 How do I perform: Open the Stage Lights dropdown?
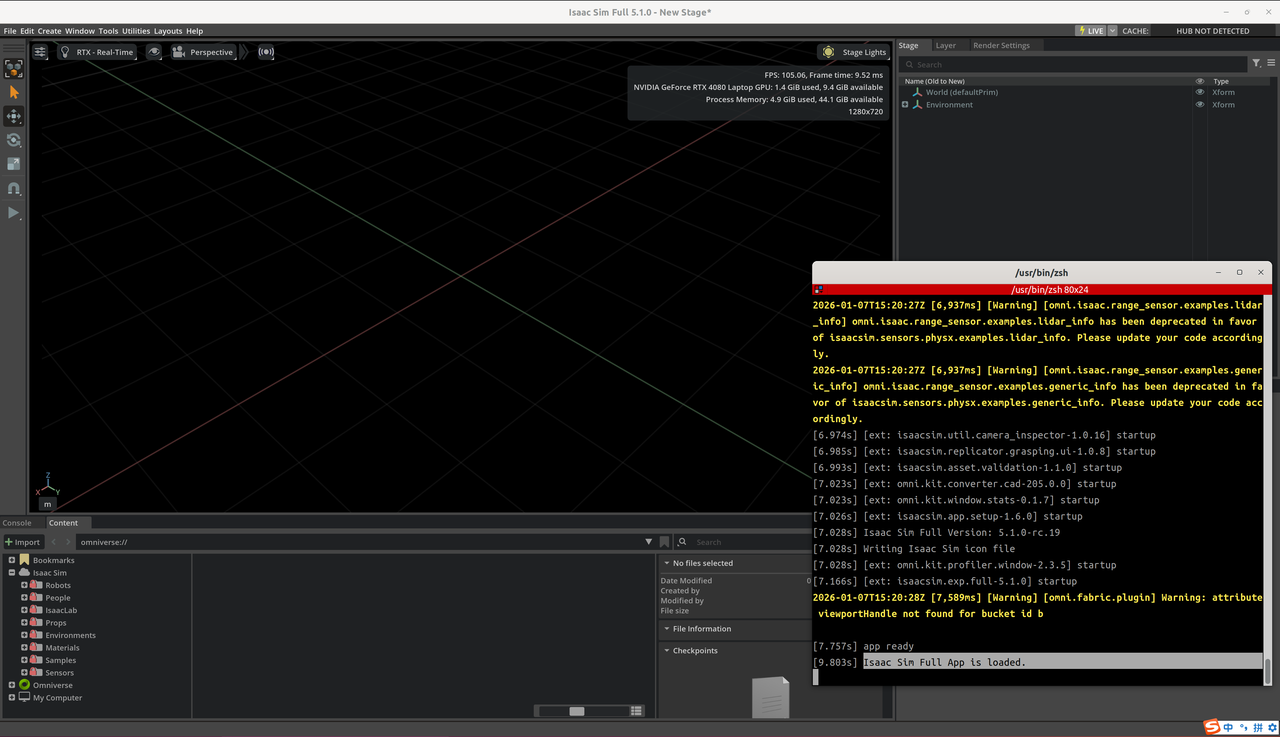[853, 52]
